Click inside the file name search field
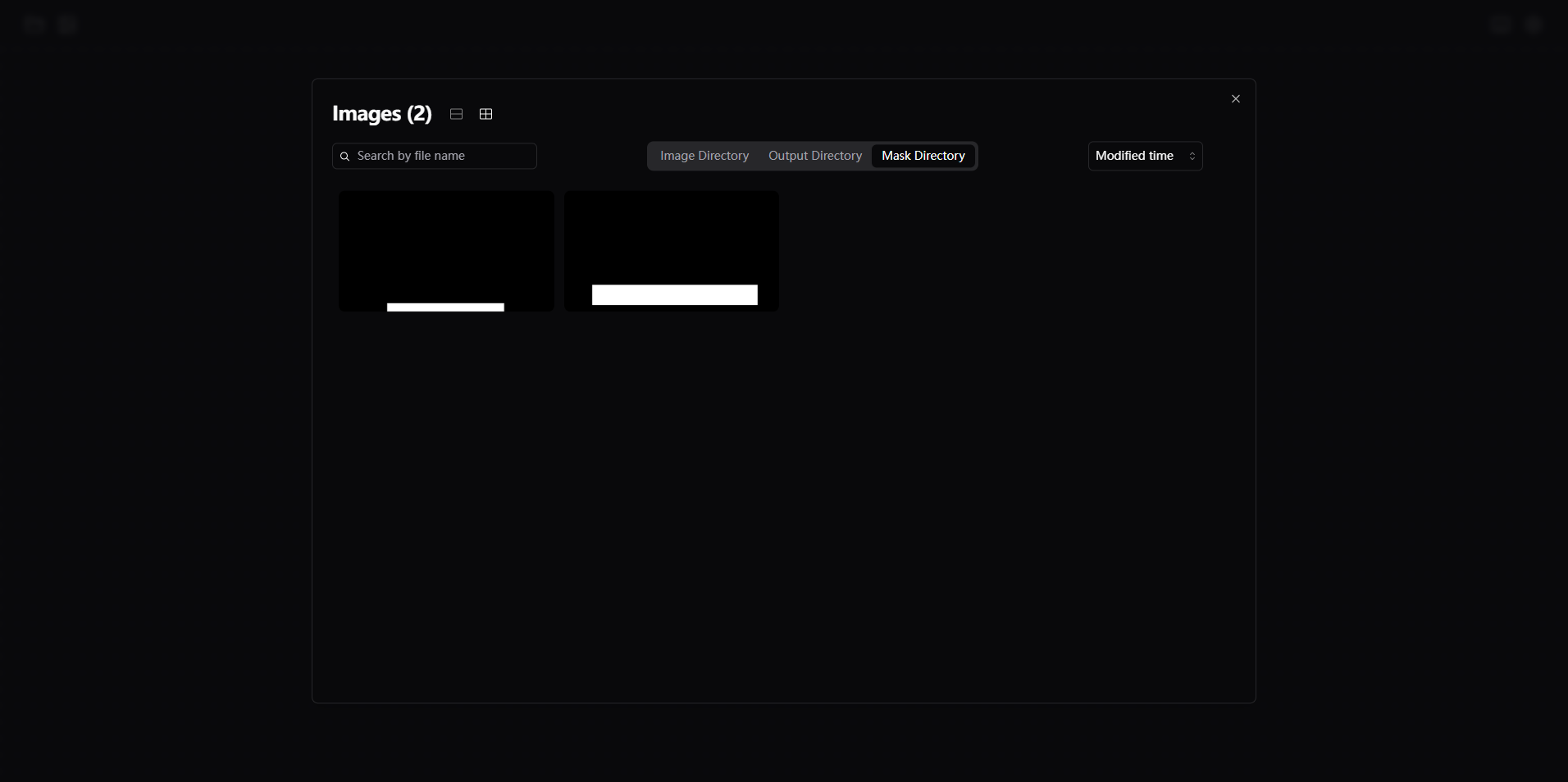 click(435, 156)
